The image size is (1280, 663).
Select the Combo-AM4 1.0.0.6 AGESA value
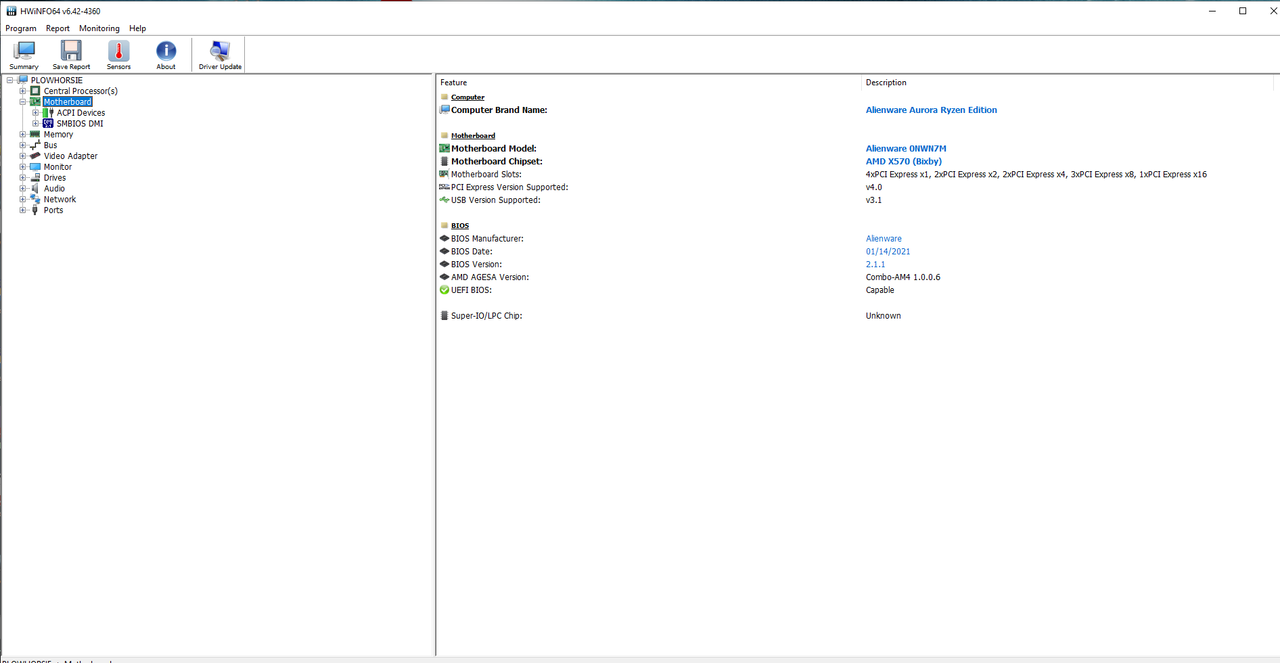pyautogui.click(x=903, y=277)
